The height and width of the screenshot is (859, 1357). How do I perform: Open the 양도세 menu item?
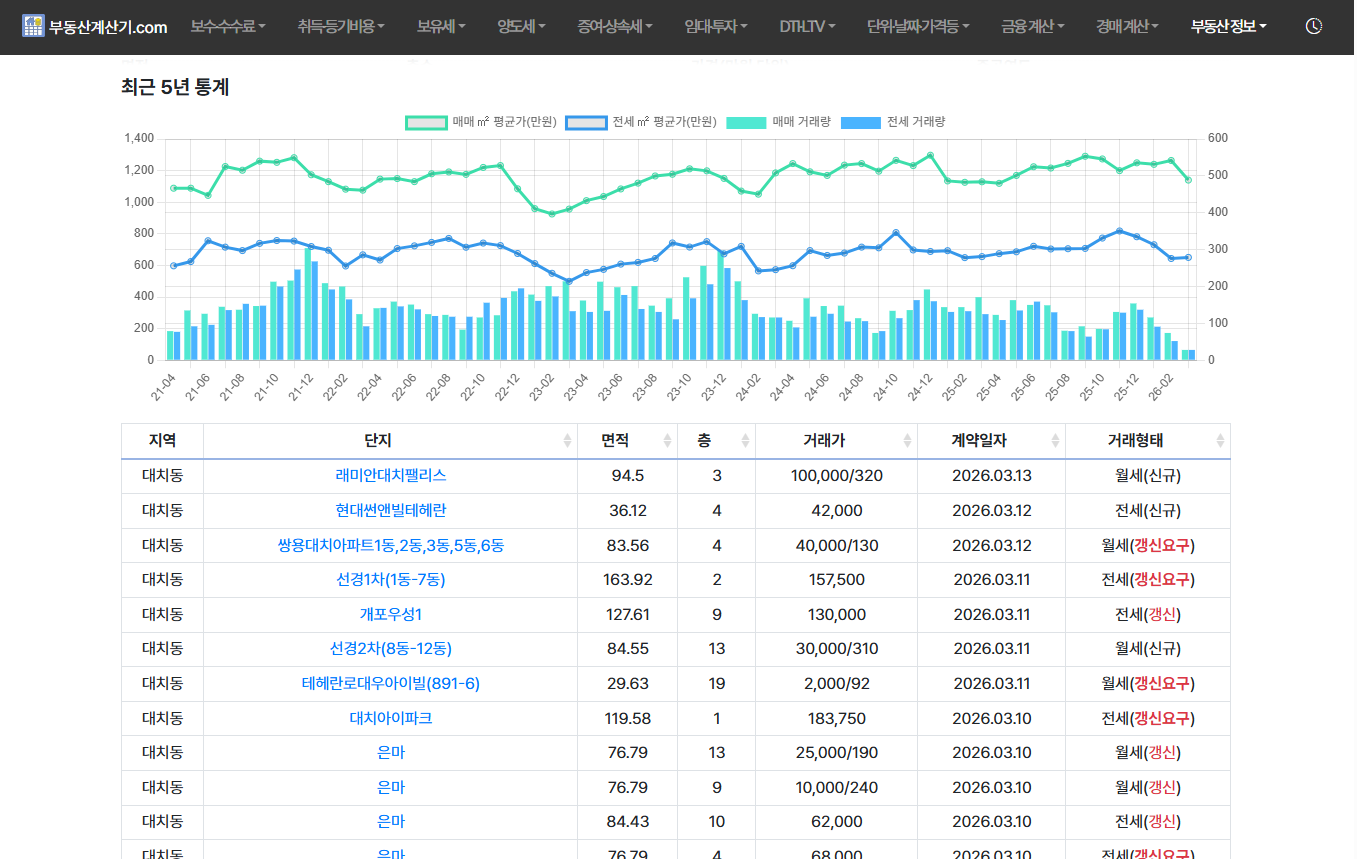521,27
